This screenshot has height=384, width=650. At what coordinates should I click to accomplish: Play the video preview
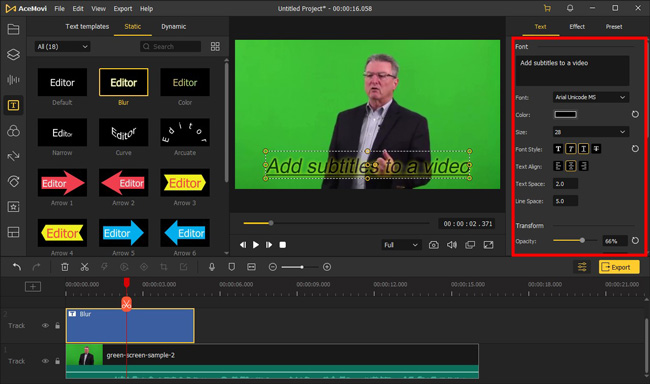[x=256, y=245]
